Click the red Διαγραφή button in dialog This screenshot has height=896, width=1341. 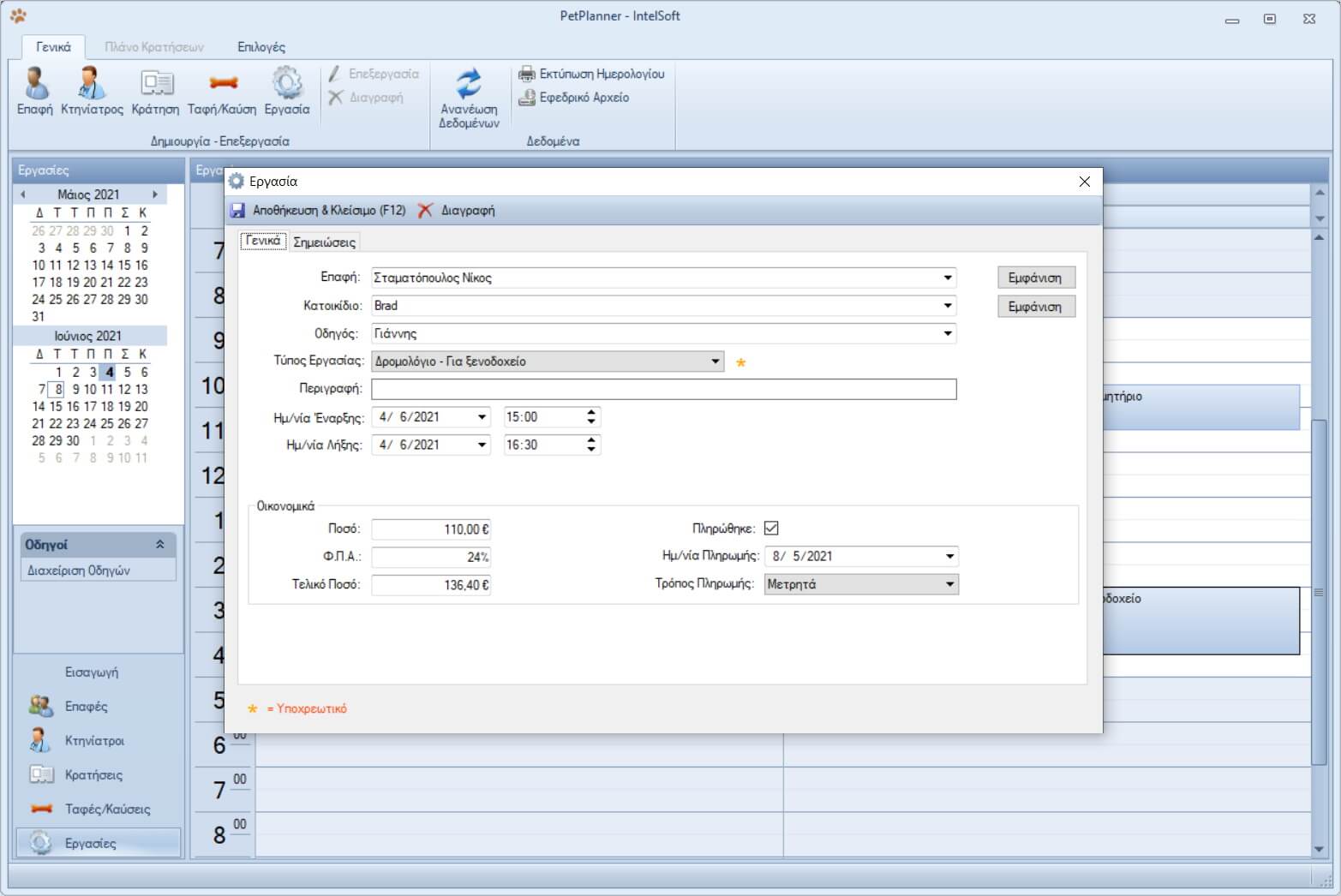pos(457,211)
